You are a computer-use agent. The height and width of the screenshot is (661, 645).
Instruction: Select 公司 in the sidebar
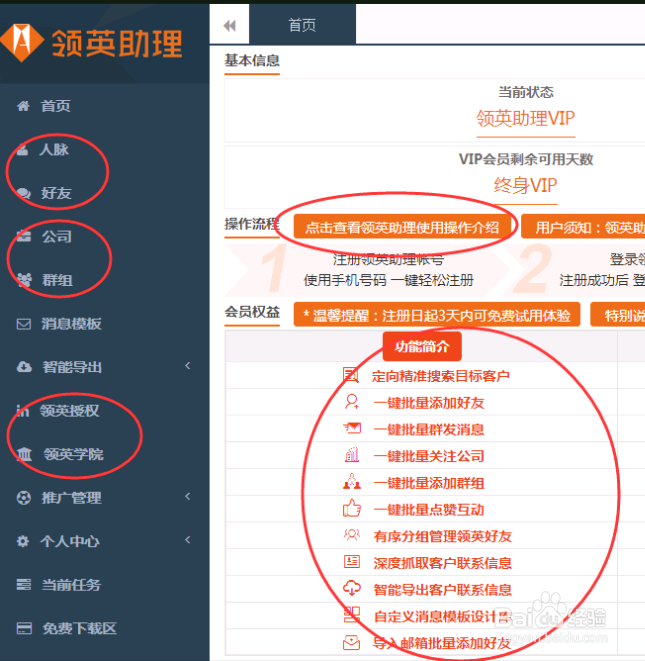(56, 236)
